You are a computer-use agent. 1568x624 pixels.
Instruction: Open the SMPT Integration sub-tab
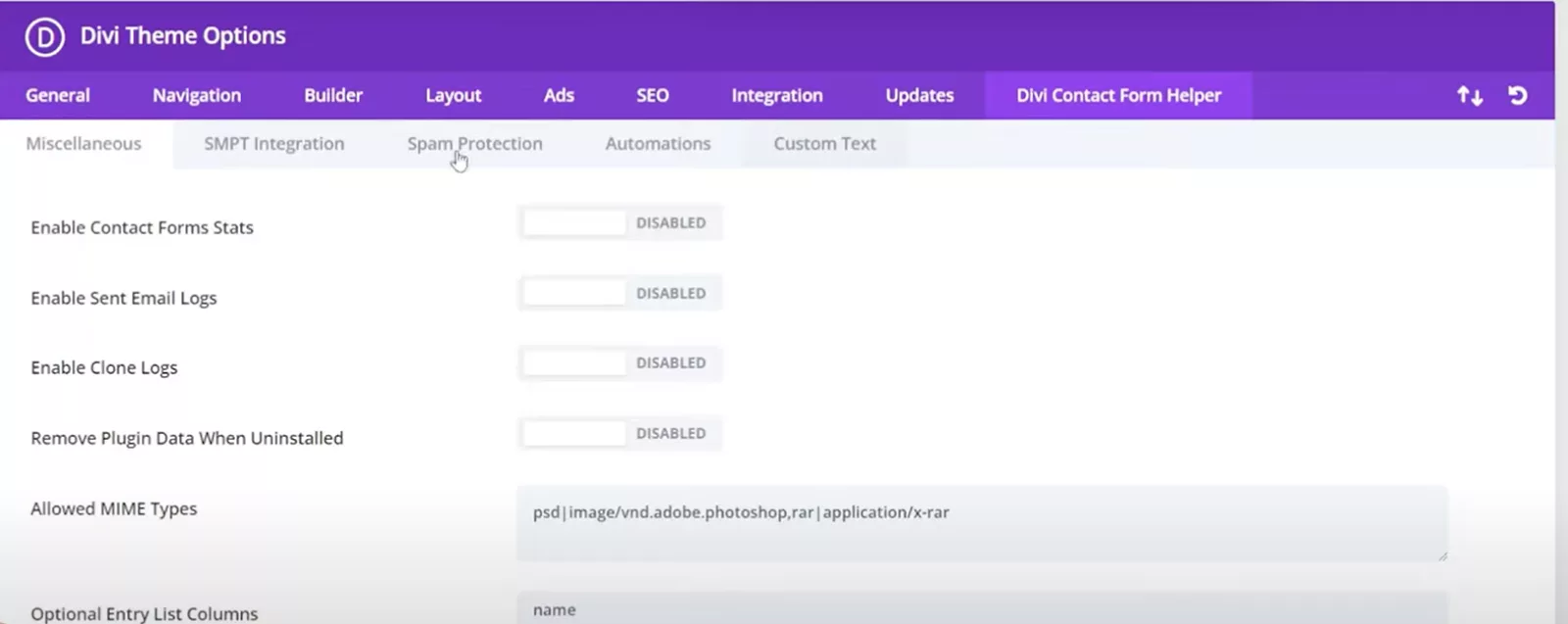[x=274, y=144]
